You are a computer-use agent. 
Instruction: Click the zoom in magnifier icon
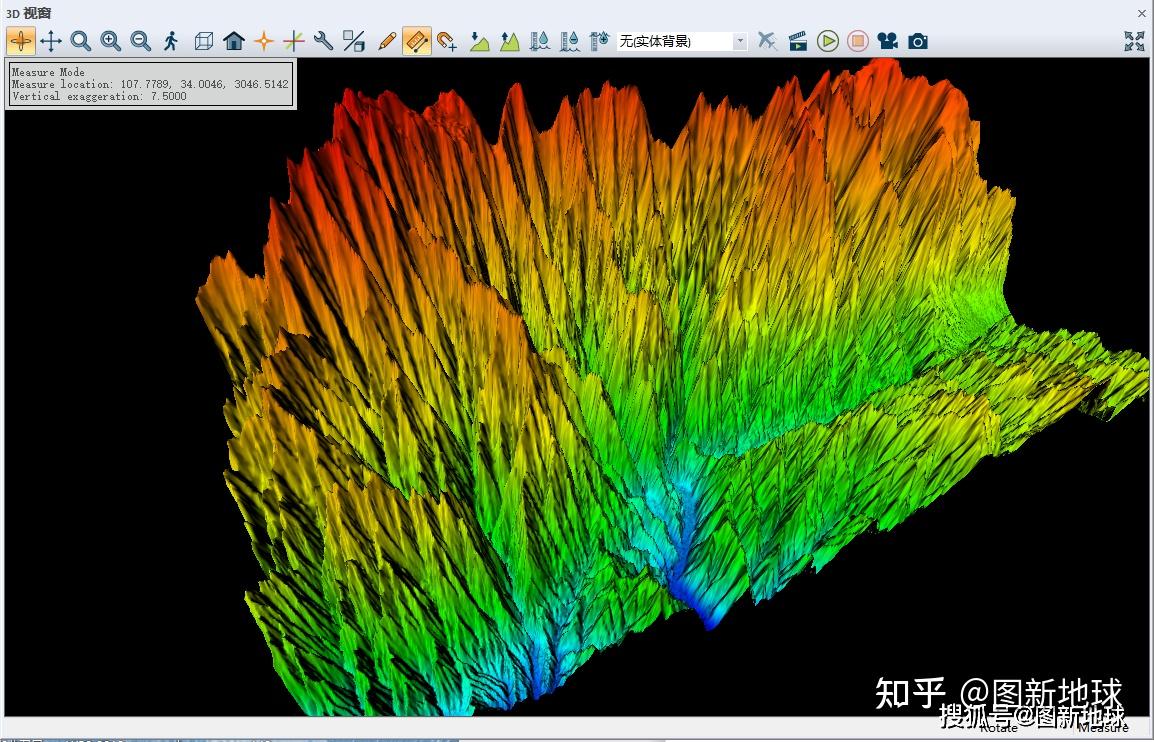(x=111, y=40)
